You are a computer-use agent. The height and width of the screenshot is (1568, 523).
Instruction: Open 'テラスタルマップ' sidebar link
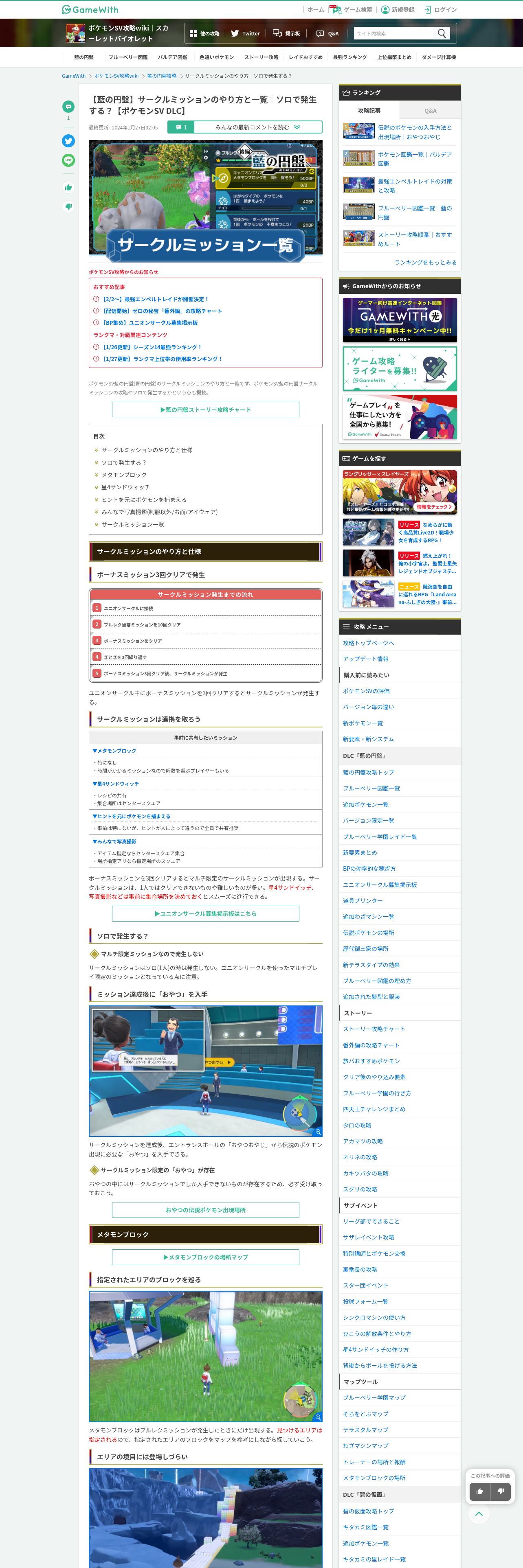(365, 1430)
